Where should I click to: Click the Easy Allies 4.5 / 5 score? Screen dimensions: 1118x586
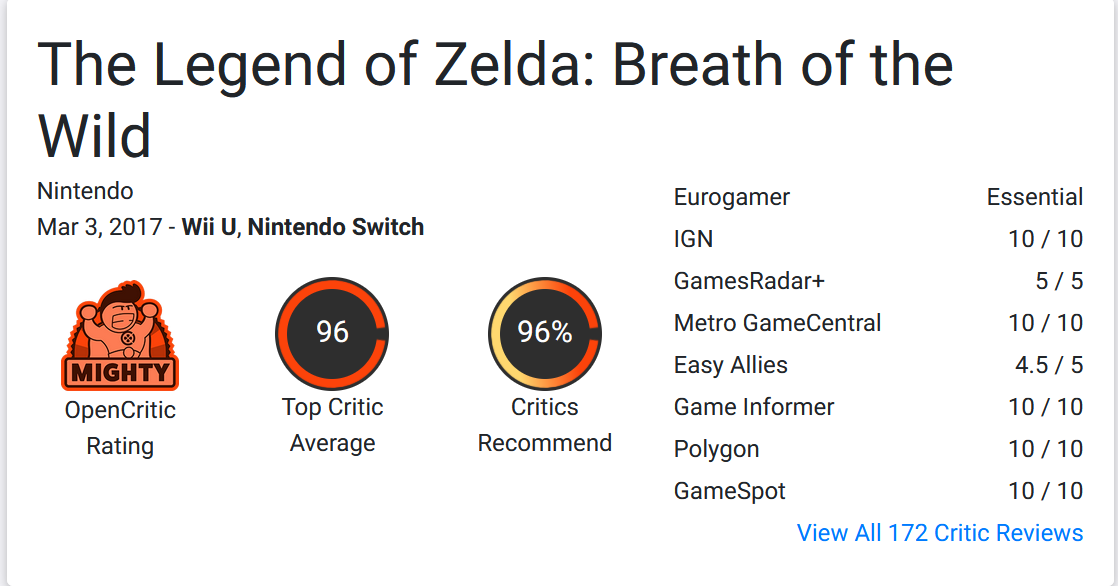1049,365
